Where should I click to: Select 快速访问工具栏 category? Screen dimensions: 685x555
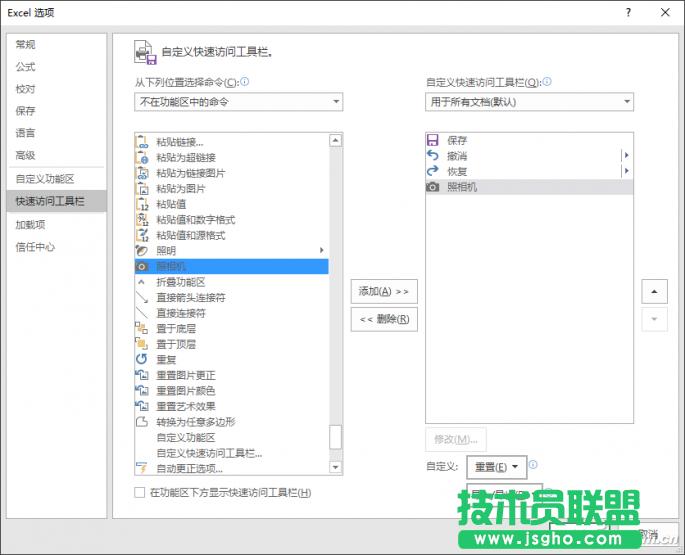coord(56,201)
